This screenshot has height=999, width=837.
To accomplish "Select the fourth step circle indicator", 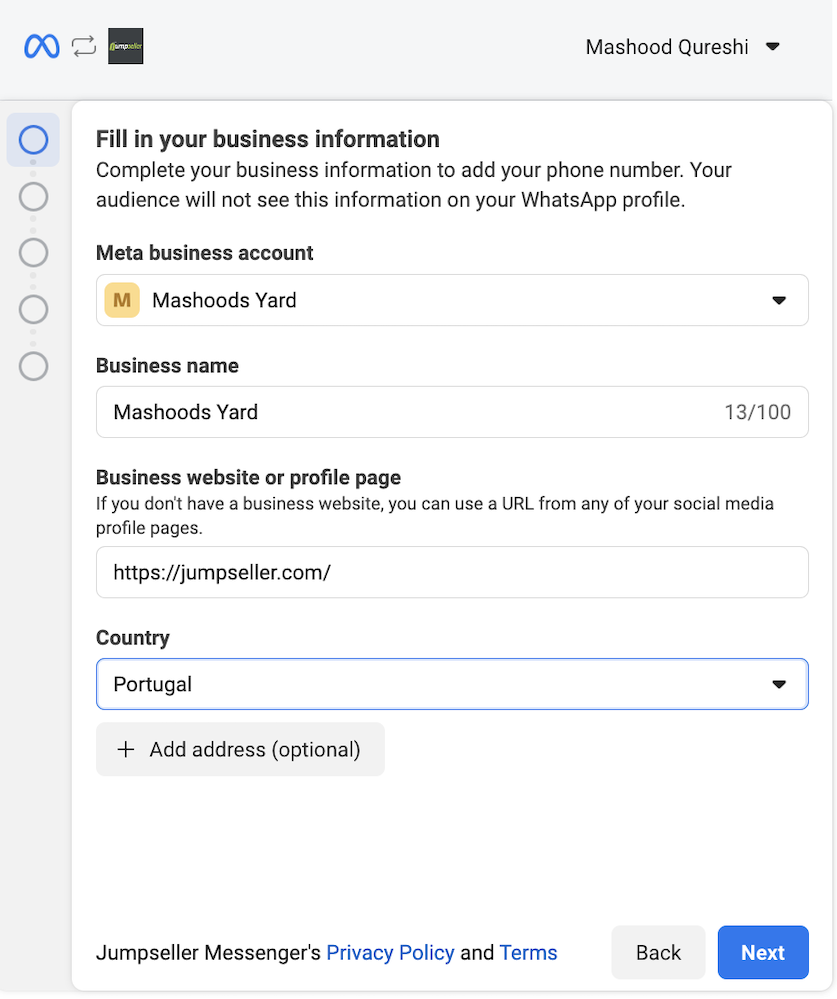I will tap(33, 310).
